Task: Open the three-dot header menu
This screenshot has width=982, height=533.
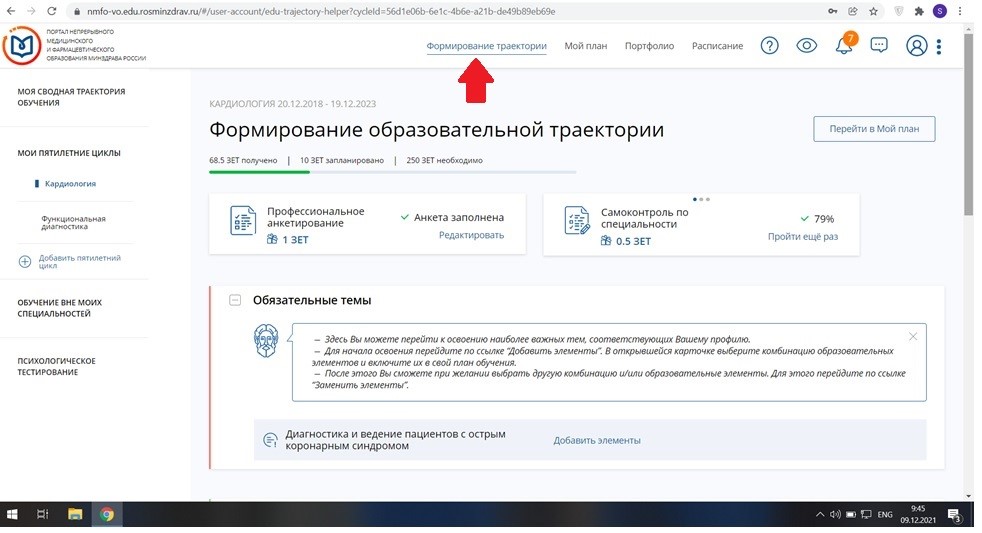Action: (x=939, y=46)
